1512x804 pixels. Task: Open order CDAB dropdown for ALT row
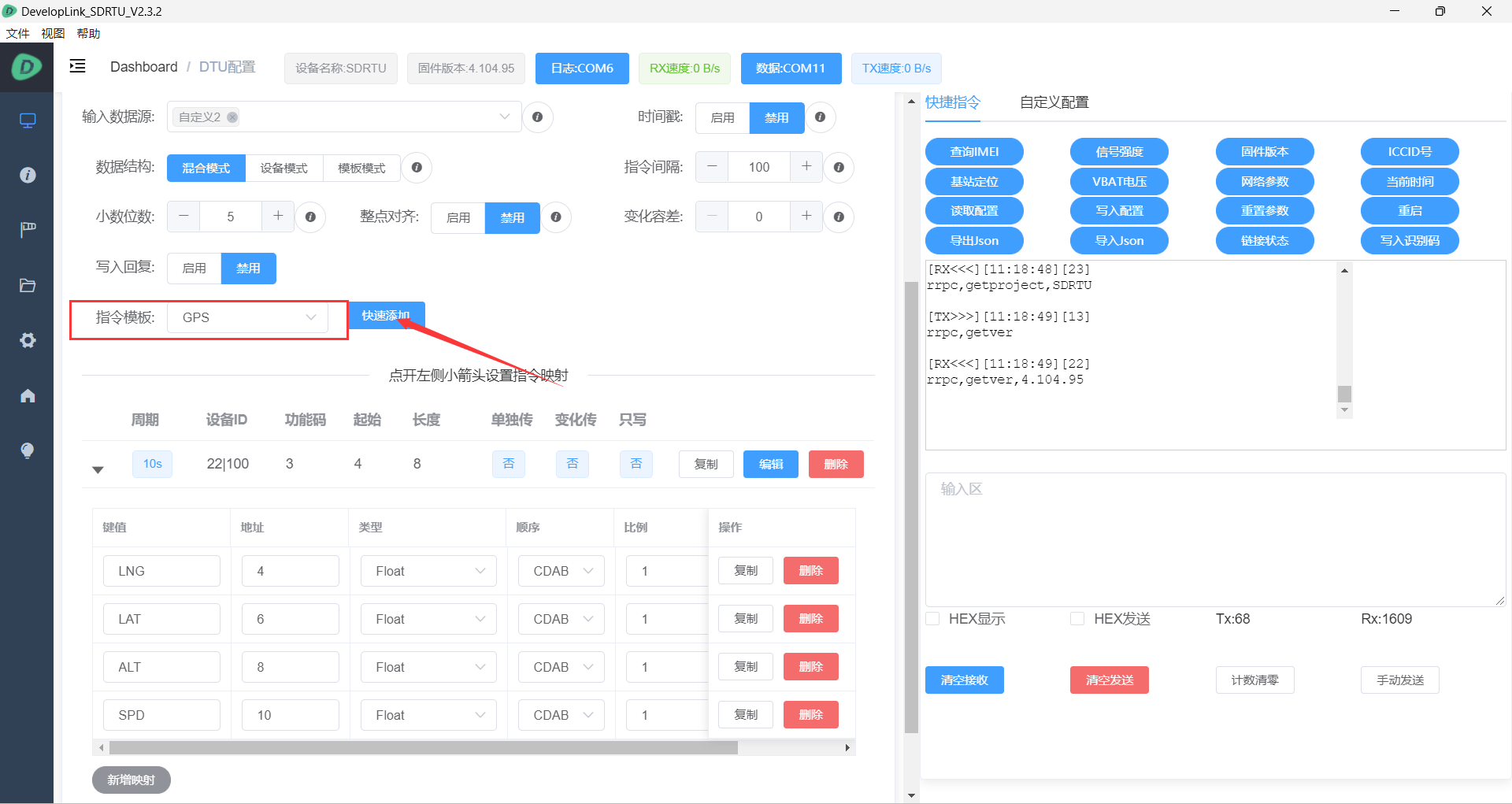click(561, 667)
